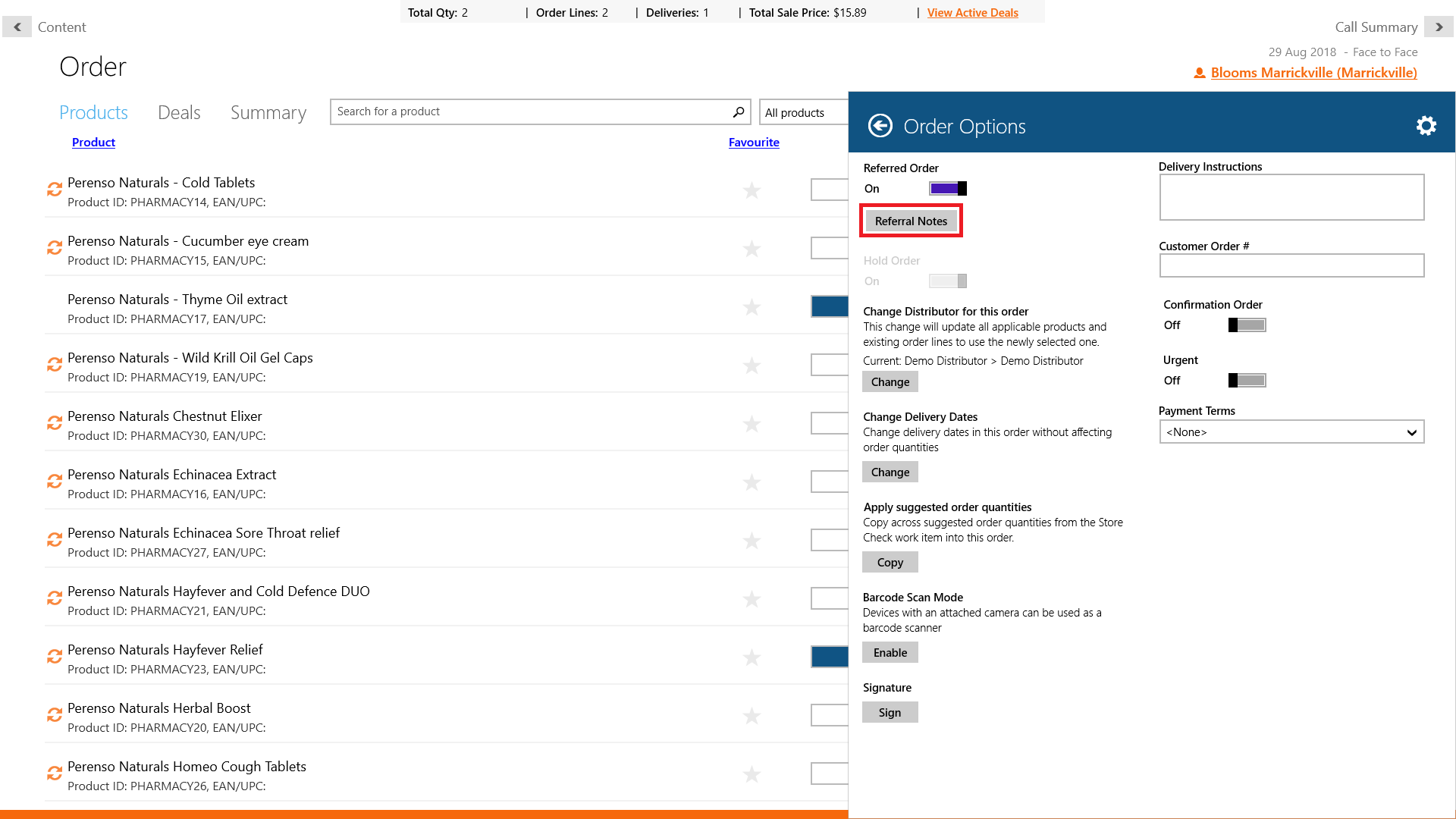The height and width of the screenshot is (819, 1456).
Task: Click sync icon beside Hayfever Relief
Action: 55,657
